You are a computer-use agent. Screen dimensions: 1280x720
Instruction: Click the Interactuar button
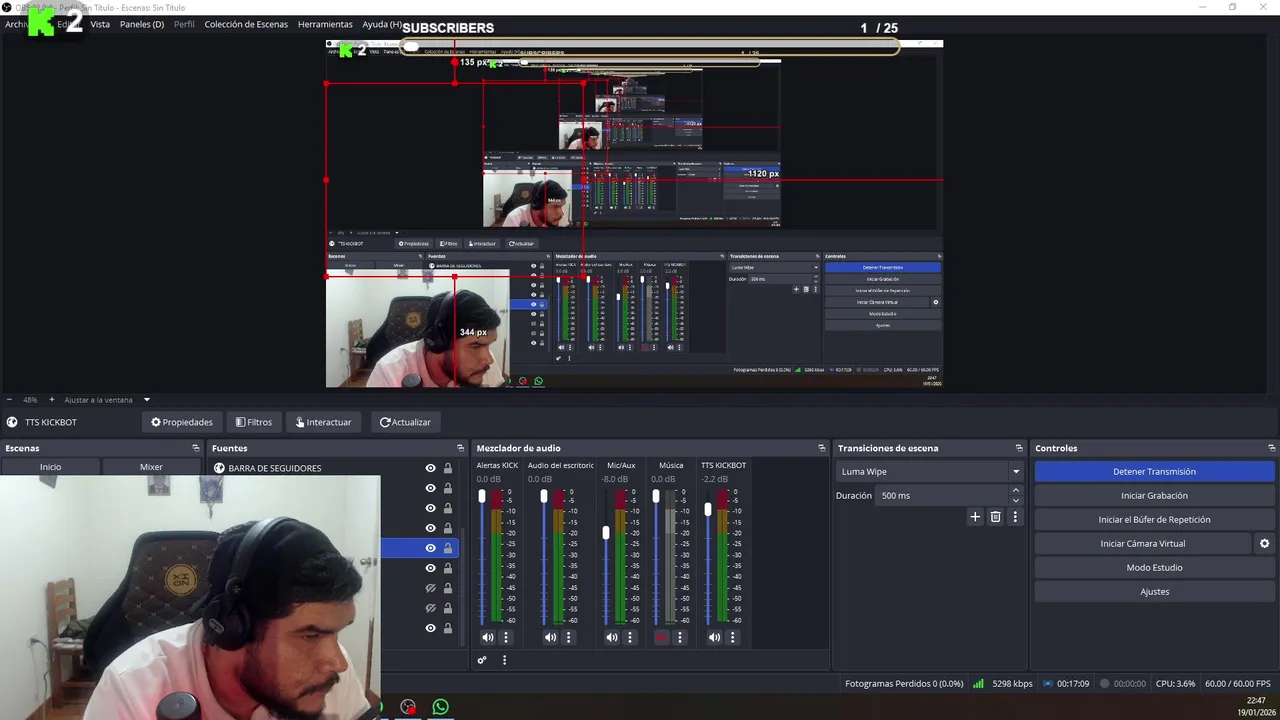click(323, 422)
